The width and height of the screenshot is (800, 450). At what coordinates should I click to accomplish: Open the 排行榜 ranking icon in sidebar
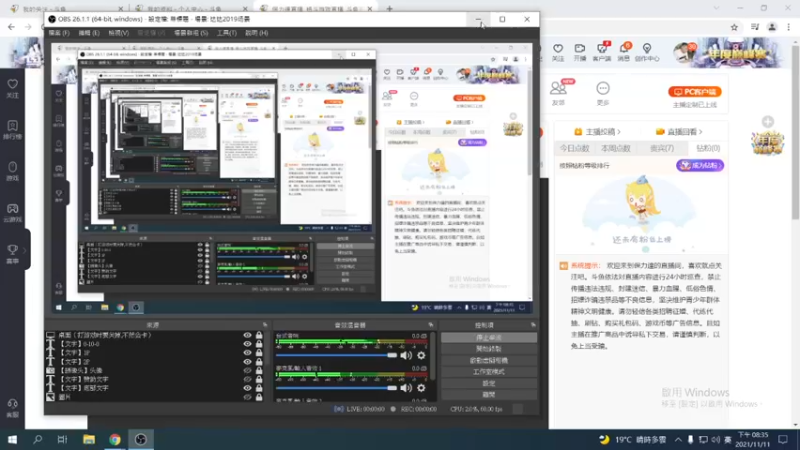click(12, 126)
